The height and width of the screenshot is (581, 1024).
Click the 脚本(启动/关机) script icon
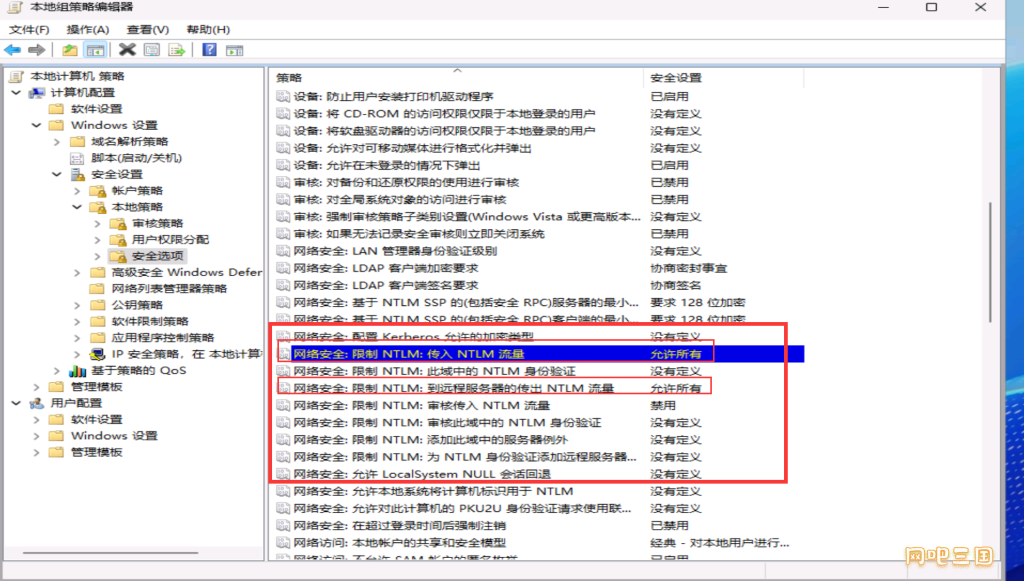point(77,158)
